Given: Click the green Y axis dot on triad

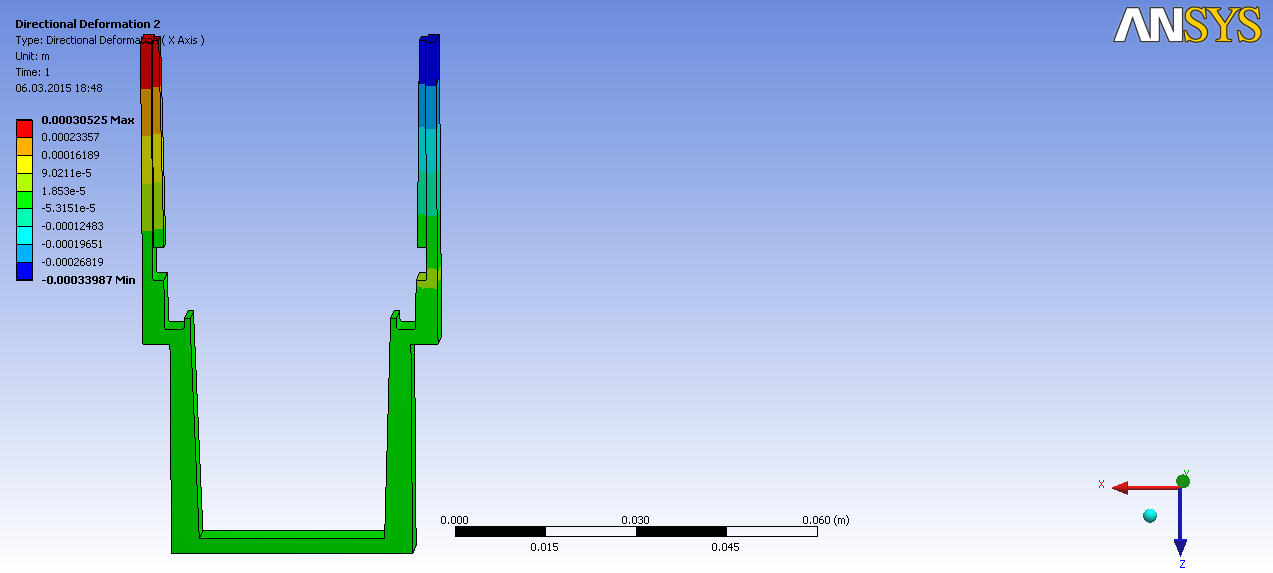Looking at the screenshot, I should click(x=1183, y=481).
